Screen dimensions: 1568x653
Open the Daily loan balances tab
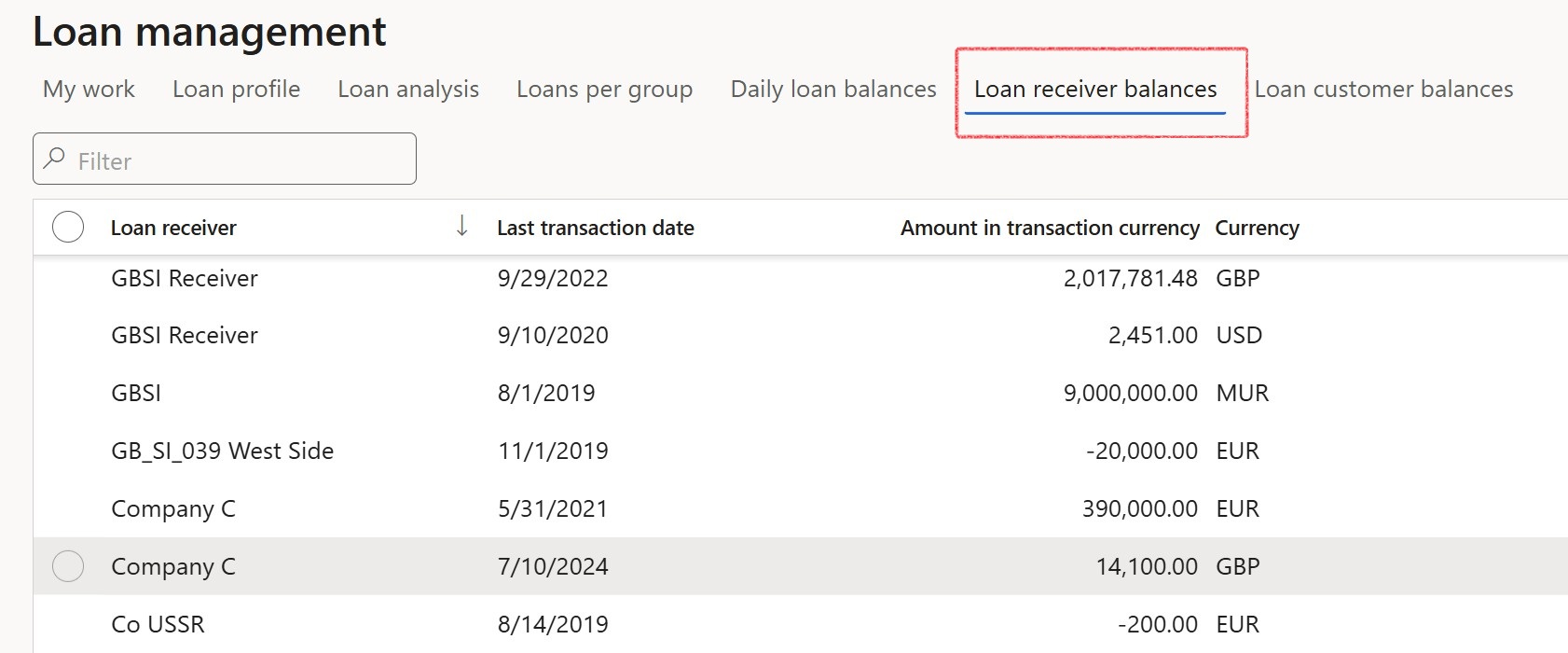click(x=832, y=90)
